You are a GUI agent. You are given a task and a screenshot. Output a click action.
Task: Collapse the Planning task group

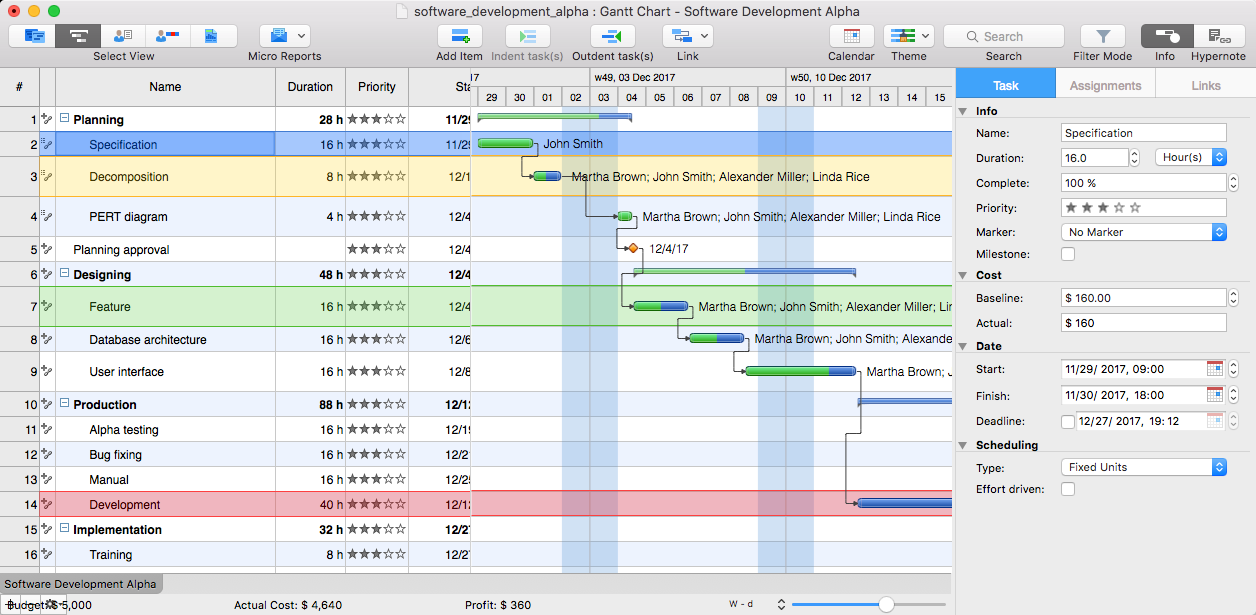click(x=64, y=119)
